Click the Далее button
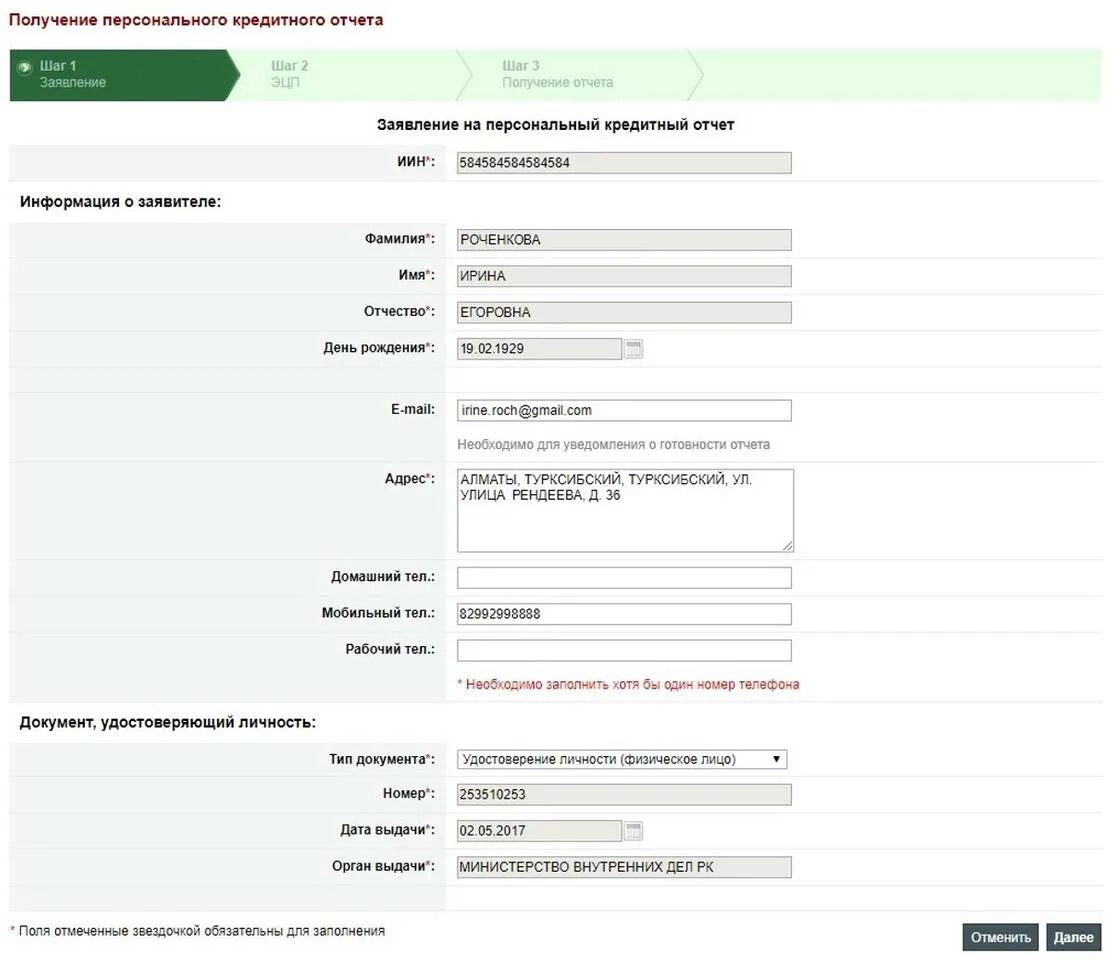Screen dimensions: 1120x960 tap(1073, 937)
